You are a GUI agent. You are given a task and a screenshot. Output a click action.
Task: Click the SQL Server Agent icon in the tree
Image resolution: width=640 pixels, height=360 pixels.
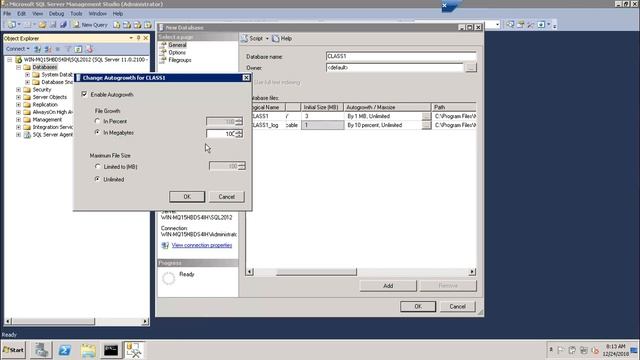[27, 135]
